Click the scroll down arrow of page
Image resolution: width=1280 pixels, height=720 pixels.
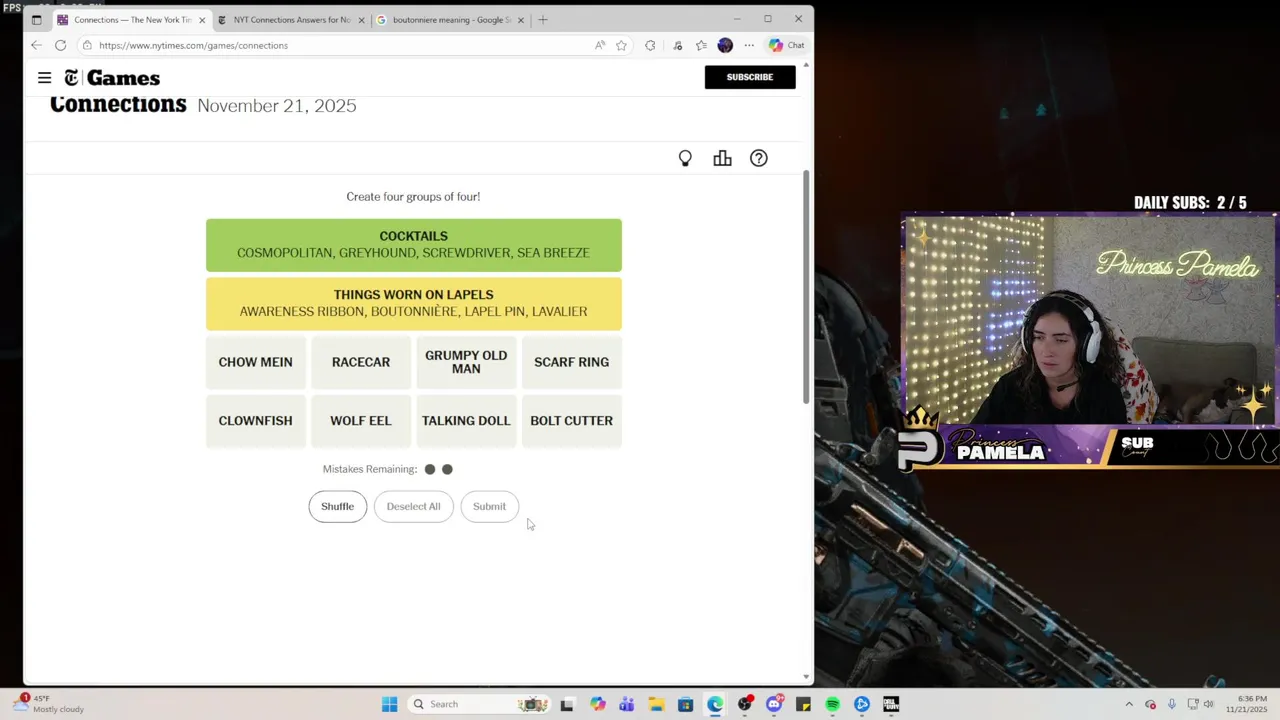807,677
